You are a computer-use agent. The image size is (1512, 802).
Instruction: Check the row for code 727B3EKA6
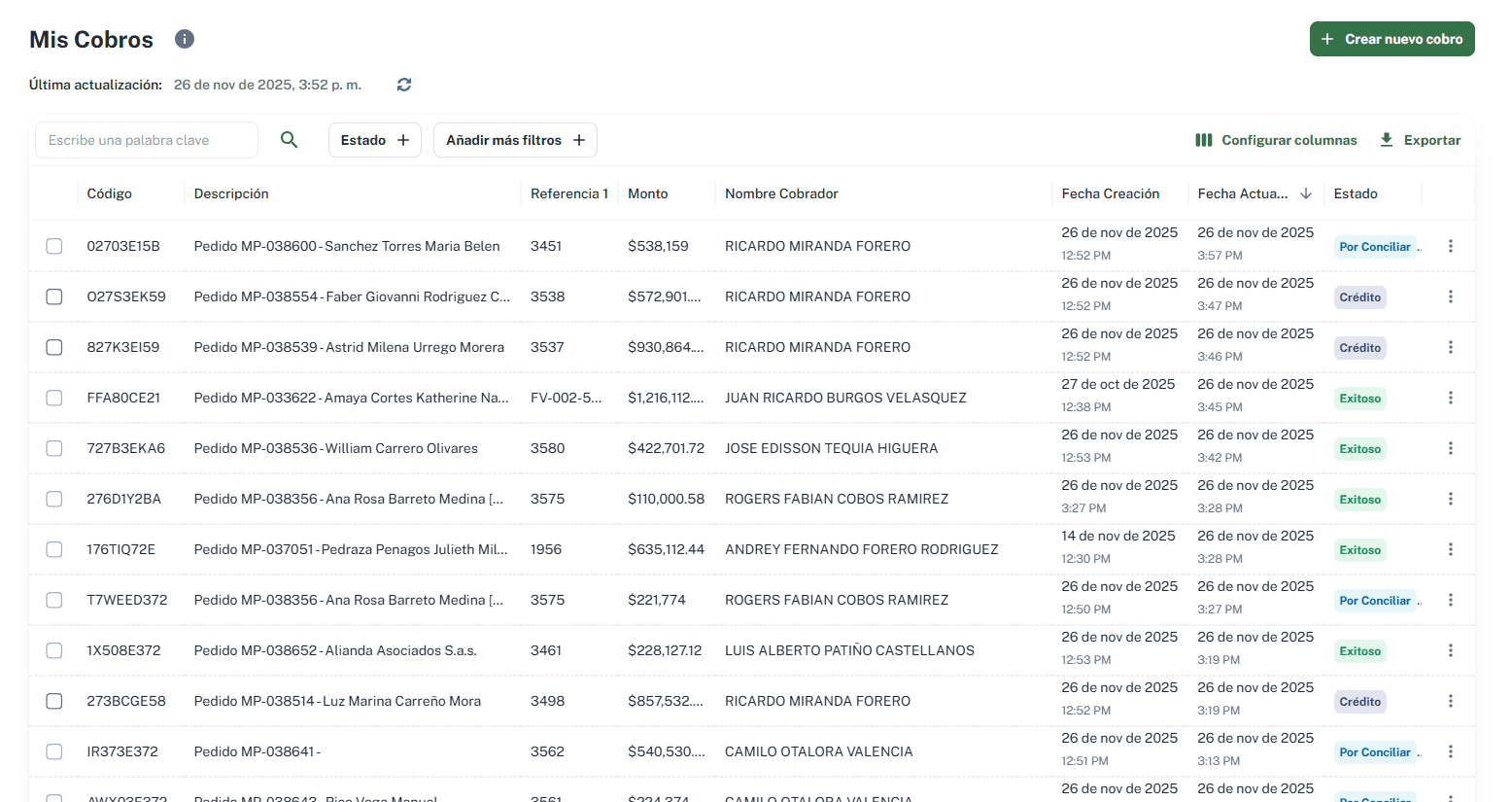coord(54,448)
